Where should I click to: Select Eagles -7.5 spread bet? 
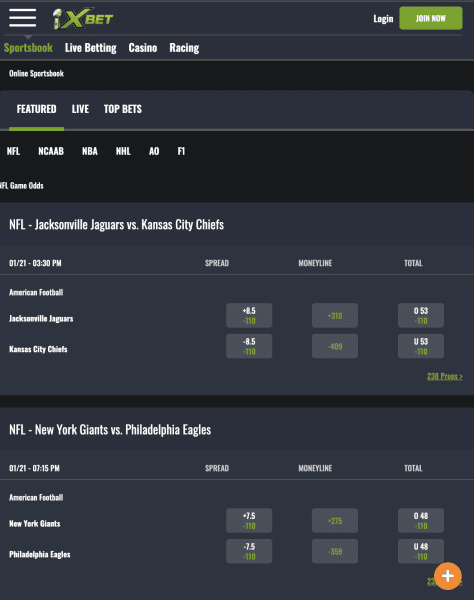tap(249, 551)
